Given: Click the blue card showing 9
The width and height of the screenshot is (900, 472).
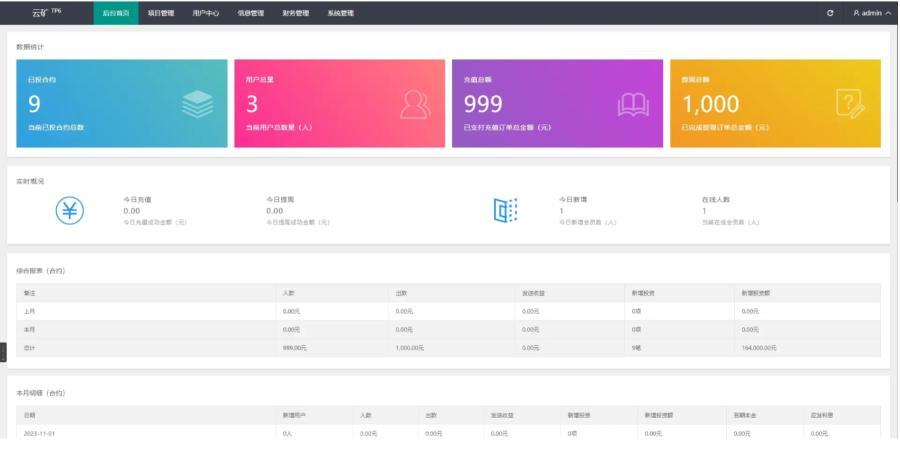Looking at the screenshot, I should pos(122,103).
